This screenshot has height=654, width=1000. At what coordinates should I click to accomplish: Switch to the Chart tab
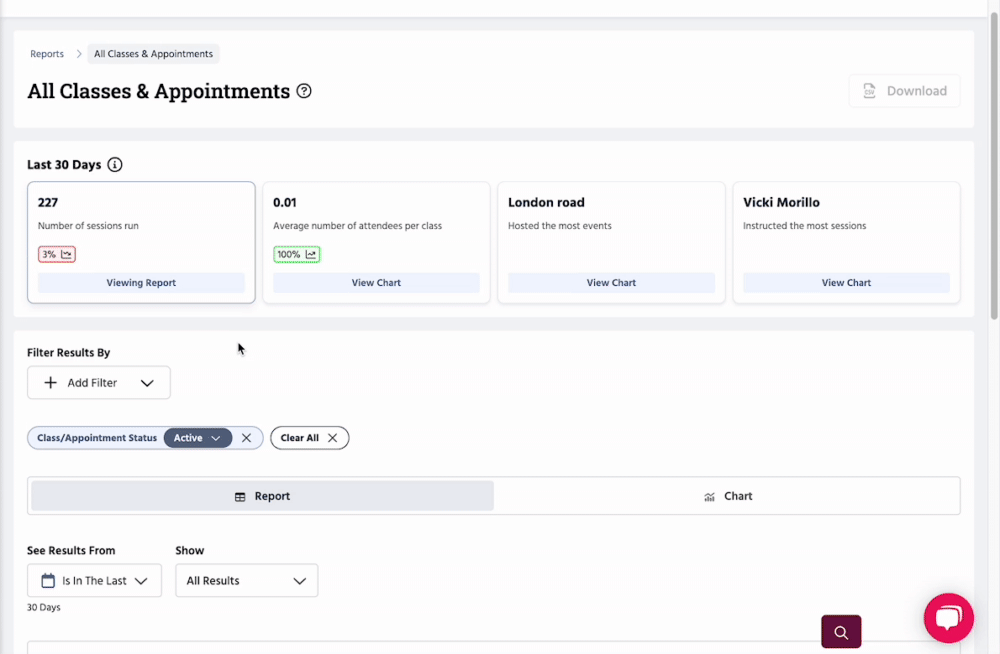point(727,496)
